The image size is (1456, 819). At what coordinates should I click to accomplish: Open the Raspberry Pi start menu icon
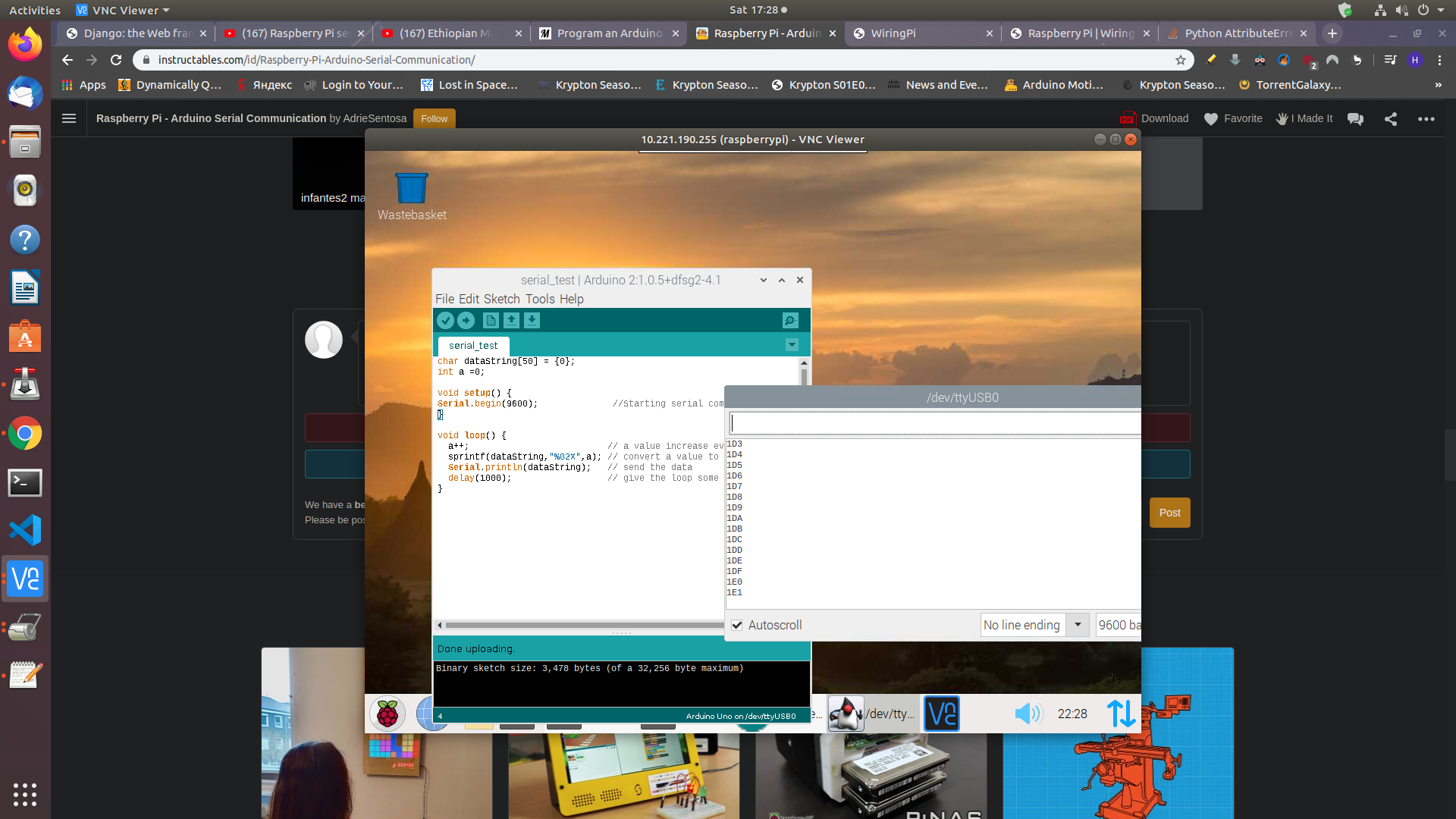387,714
